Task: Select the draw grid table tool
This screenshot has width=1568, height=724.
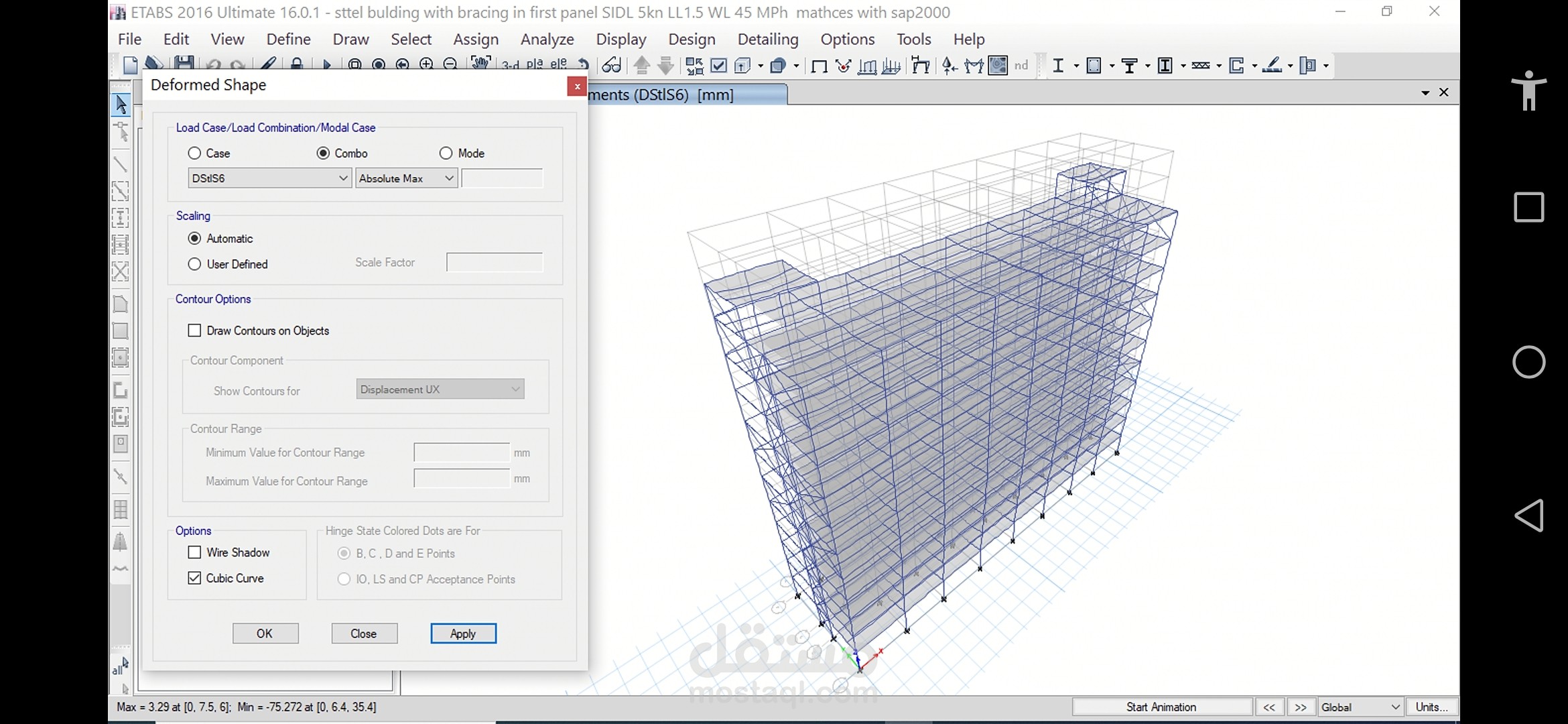Action: (x=121, y=509)
